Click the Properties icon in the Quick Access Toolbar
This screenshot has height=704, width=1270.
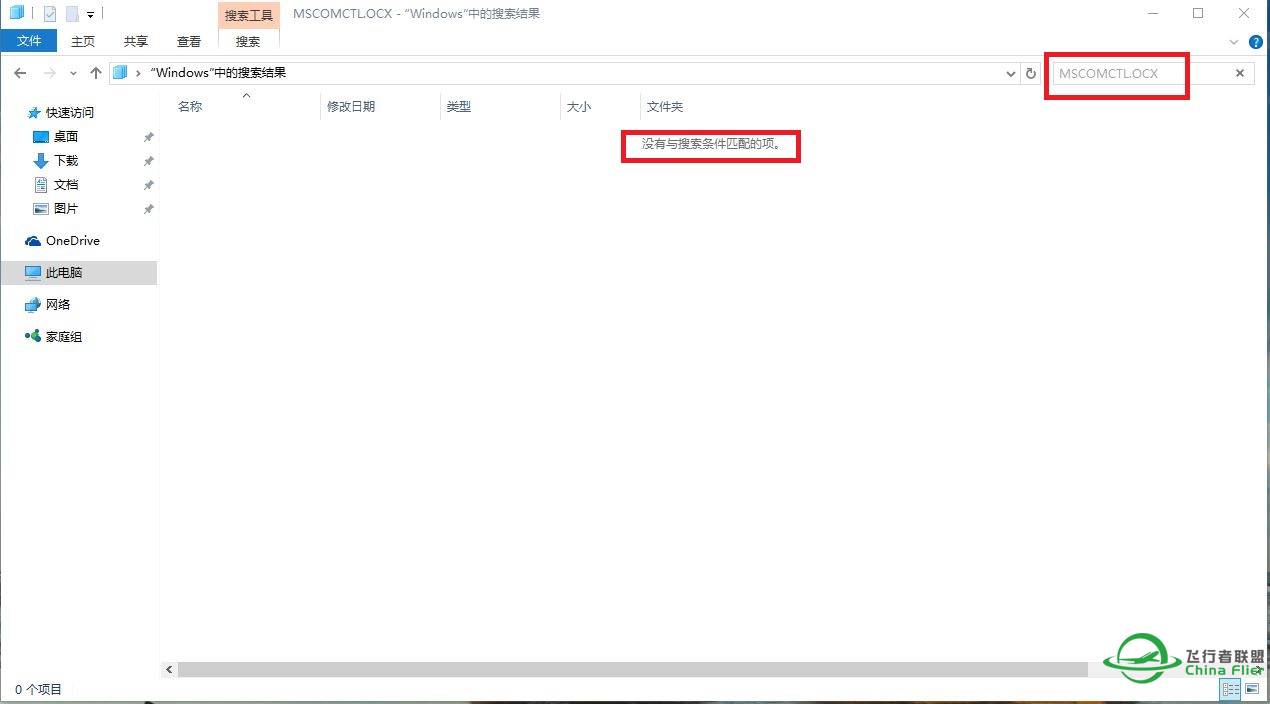click(48, 13)
